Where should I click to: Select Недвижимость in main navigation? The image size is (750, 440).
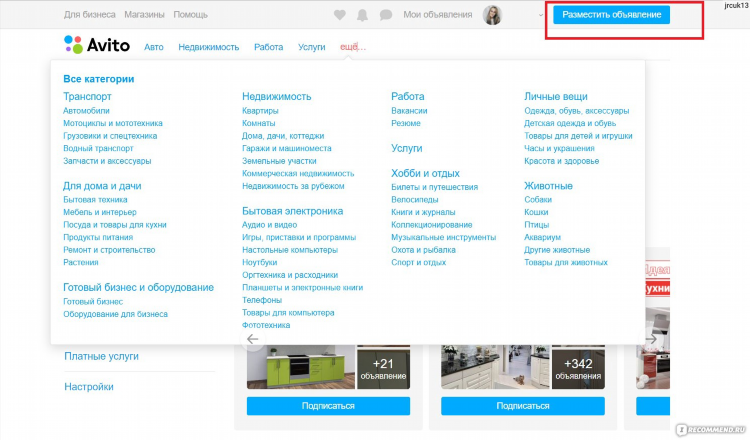(x=209, y=47)
